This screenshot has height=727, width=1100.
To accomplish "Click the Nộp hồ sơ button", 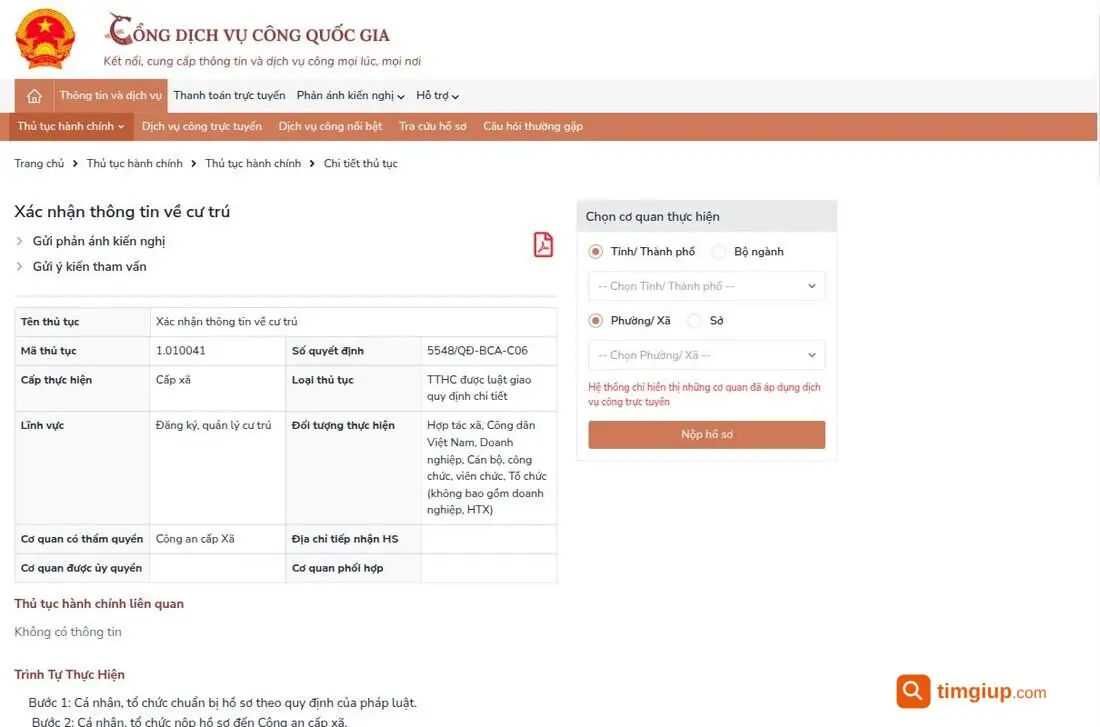I will coord(706,434).
